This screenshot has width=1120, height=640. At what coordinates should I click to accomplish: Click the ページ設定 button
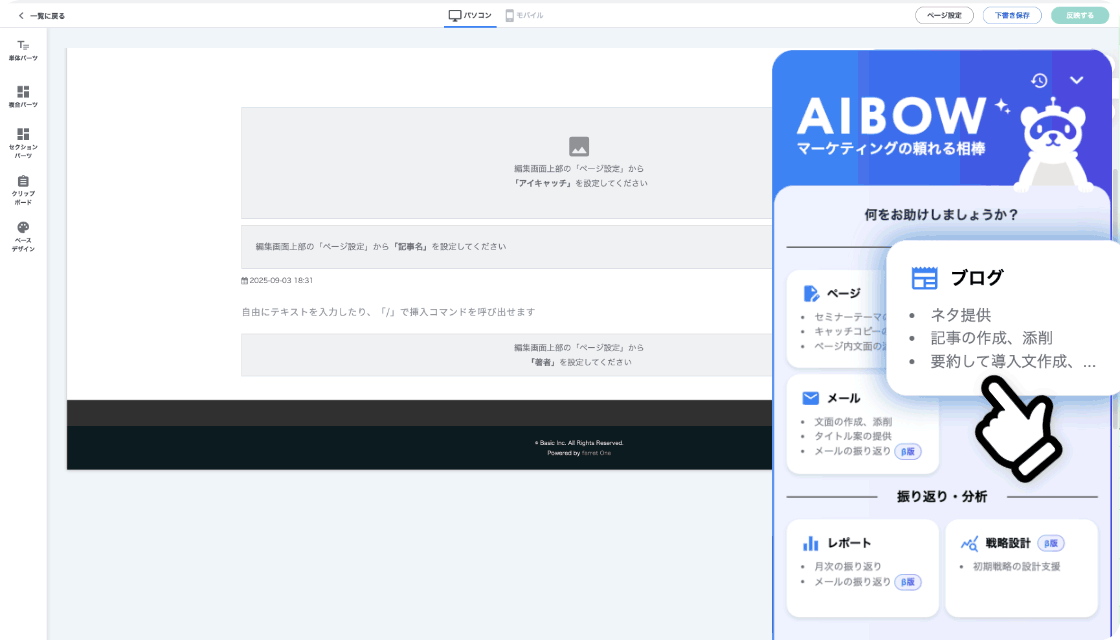(x=944, y=15)
